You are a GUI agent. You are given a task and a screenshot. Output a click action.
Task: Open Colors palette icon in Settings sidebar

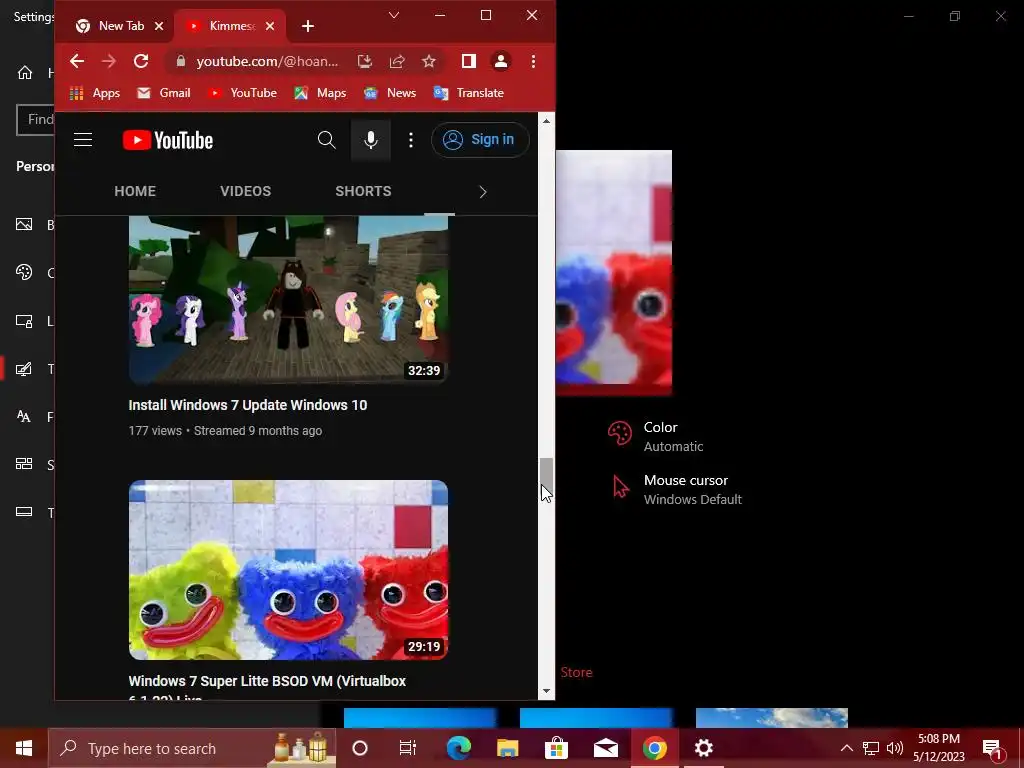coord(24,272)
